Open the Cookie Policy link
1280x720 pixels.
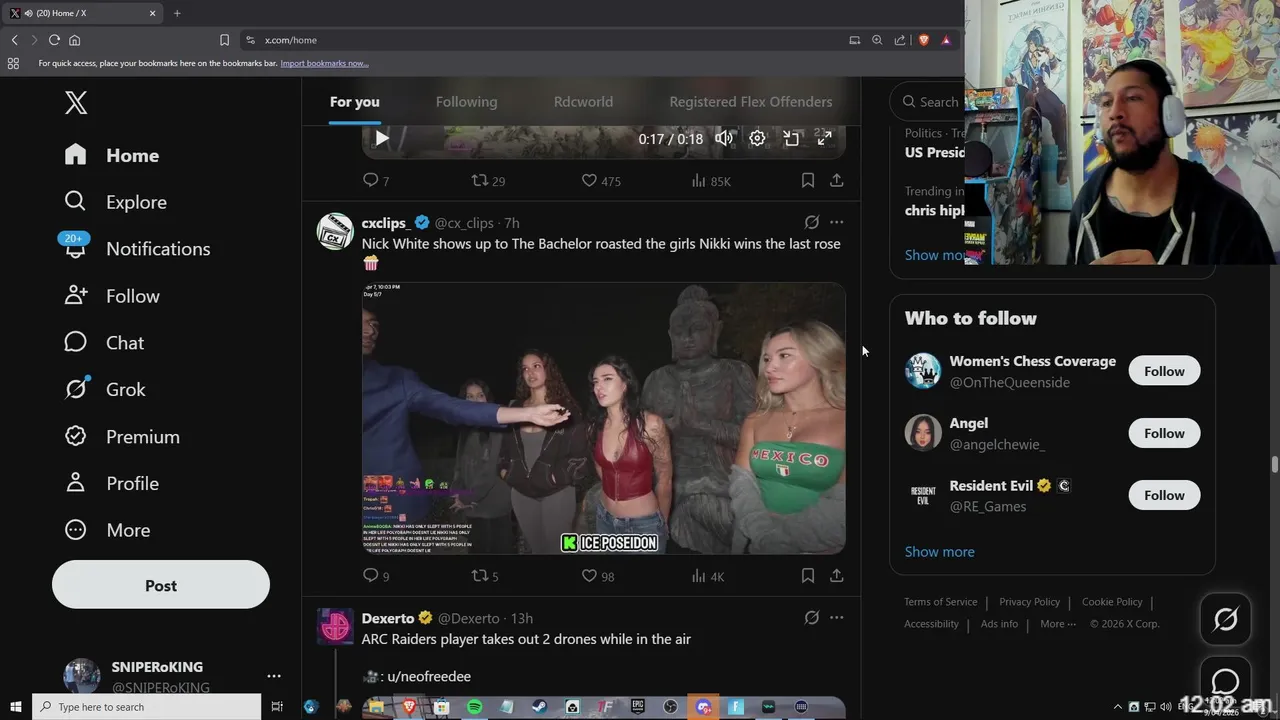coord(1112,602)
